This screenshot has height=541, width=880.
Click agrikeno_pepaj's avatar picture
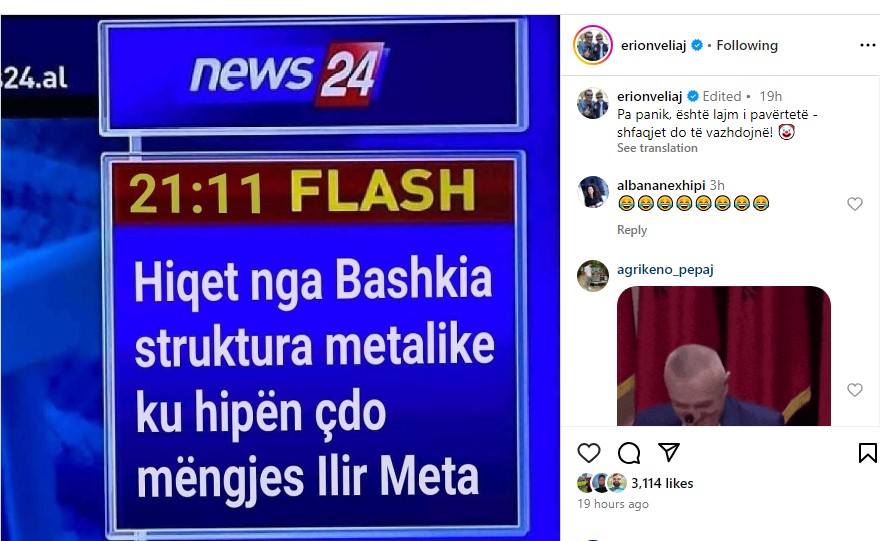pos(593,276)
